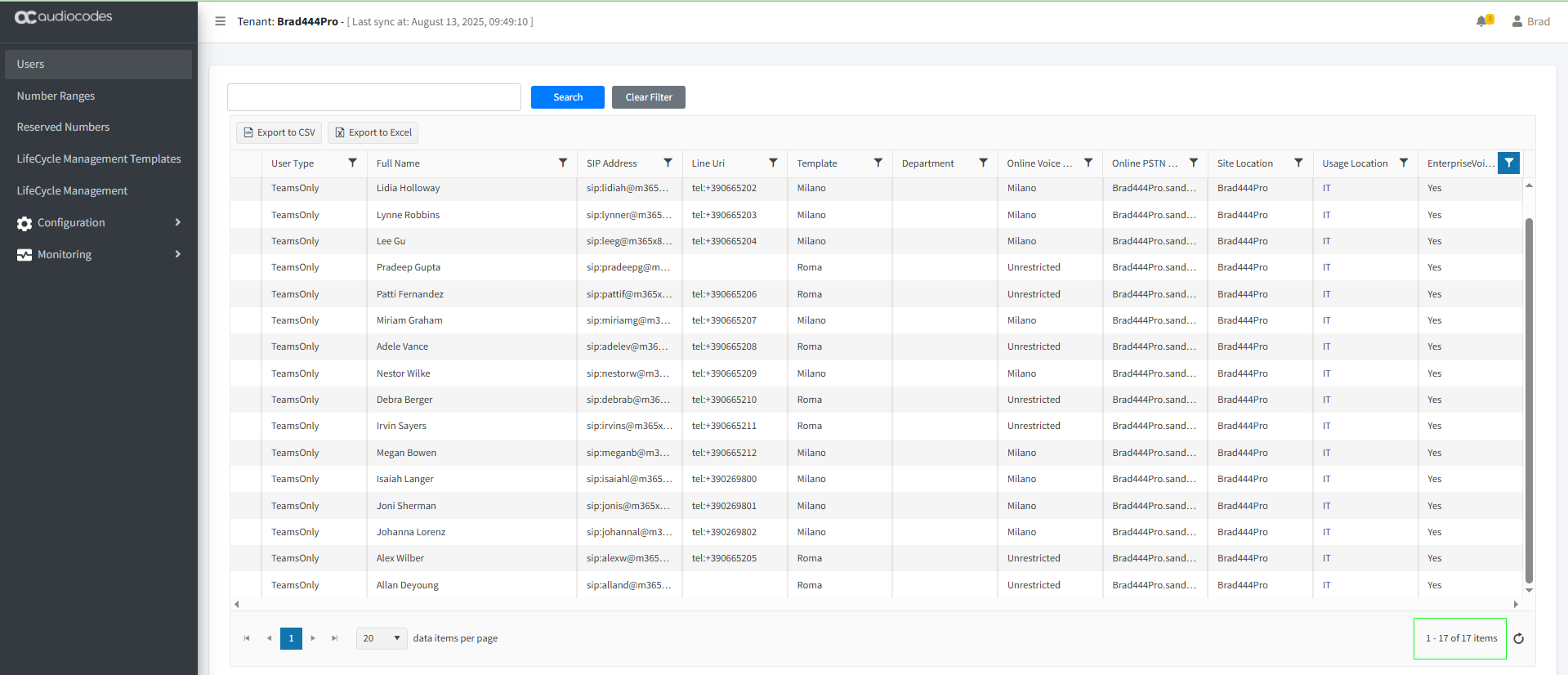Click the Full Name column filter icon
The width and height of the screenshot is (1568, 675).
[563, 163]
